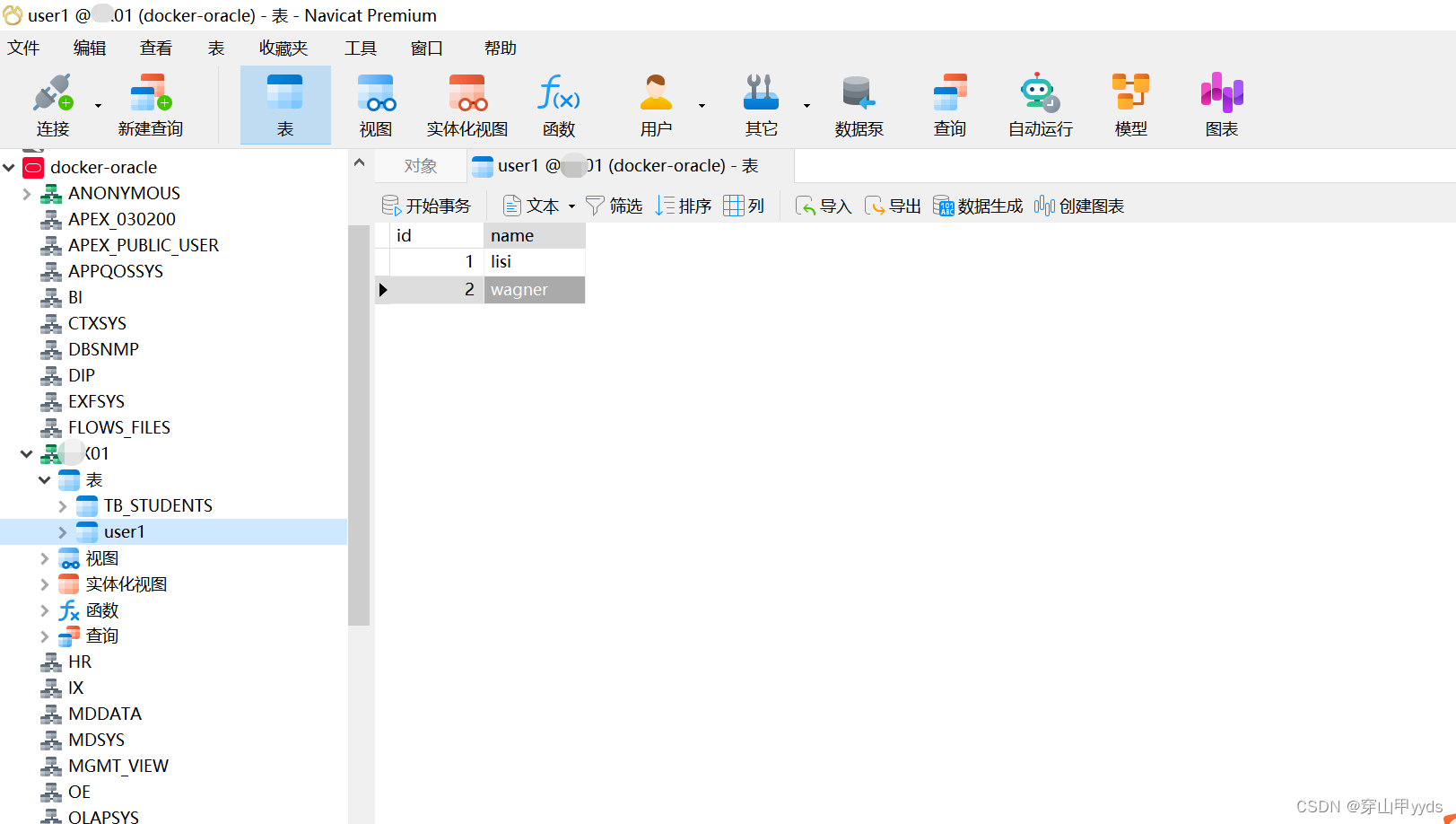
Task: Open the View (视图) toolbar icon
Action: coord(376,105)
